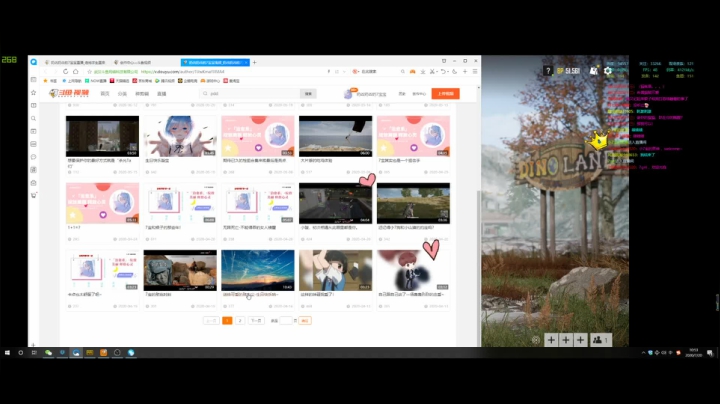The image size is (720, 404).
Task: Open 直播 in the video site navigation
Action: (162, 94)
